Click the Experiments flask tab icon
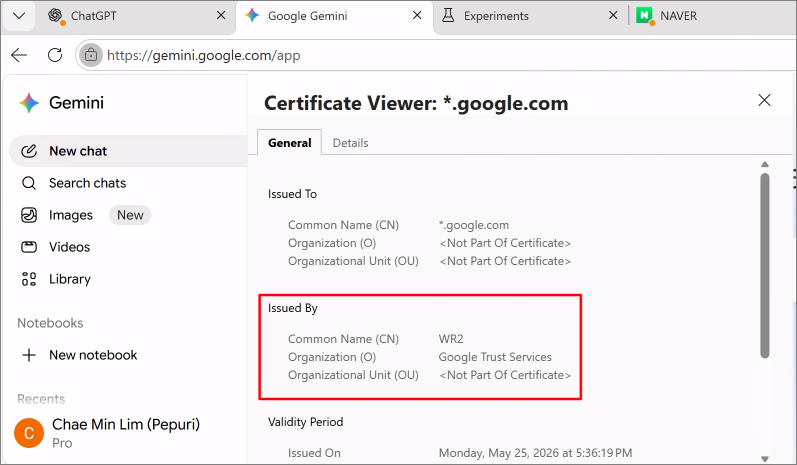The image size is (797, 465). pos(448,16)
